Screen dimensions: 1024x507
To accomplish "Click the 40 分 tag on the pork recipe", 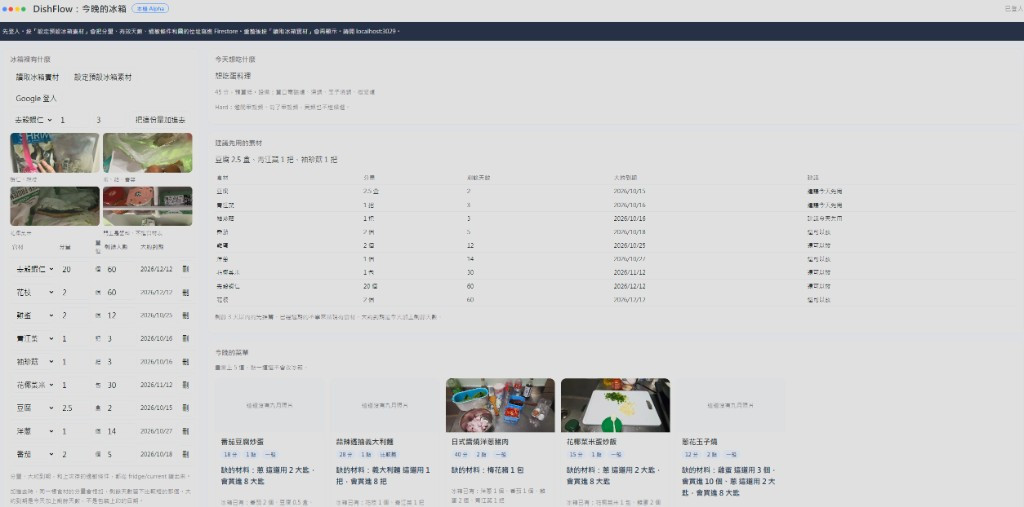I will [460, 454].
